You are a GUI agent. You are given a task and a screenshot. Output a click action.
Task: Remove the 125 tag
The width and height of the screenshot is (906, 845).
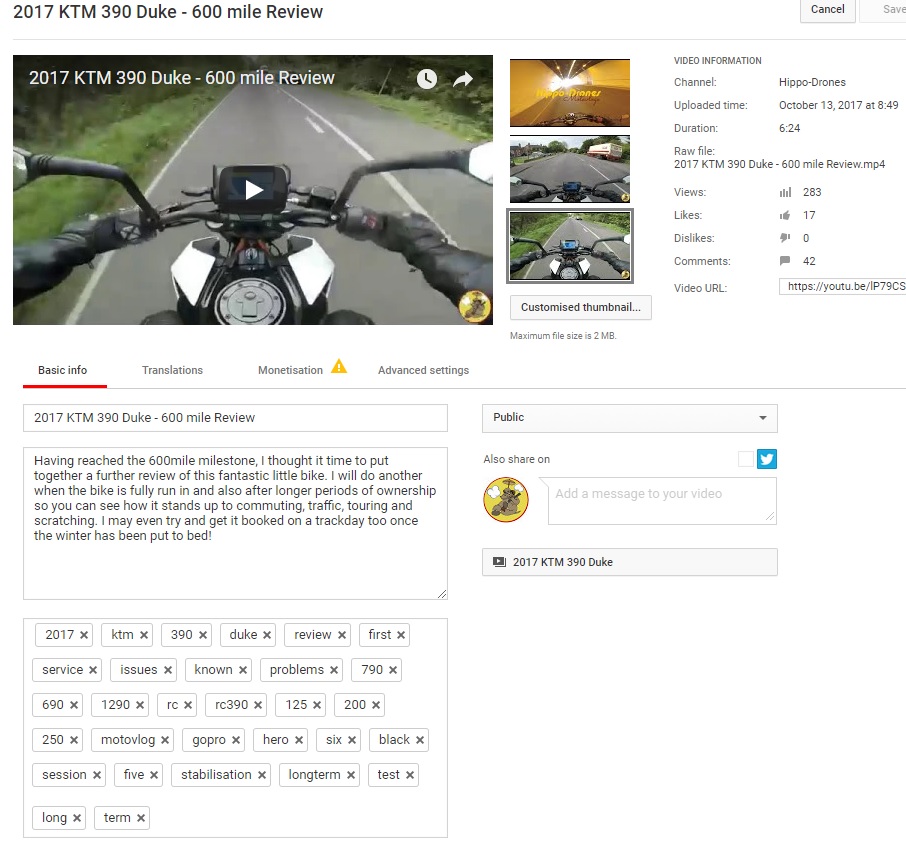click(x=317, y=705)
